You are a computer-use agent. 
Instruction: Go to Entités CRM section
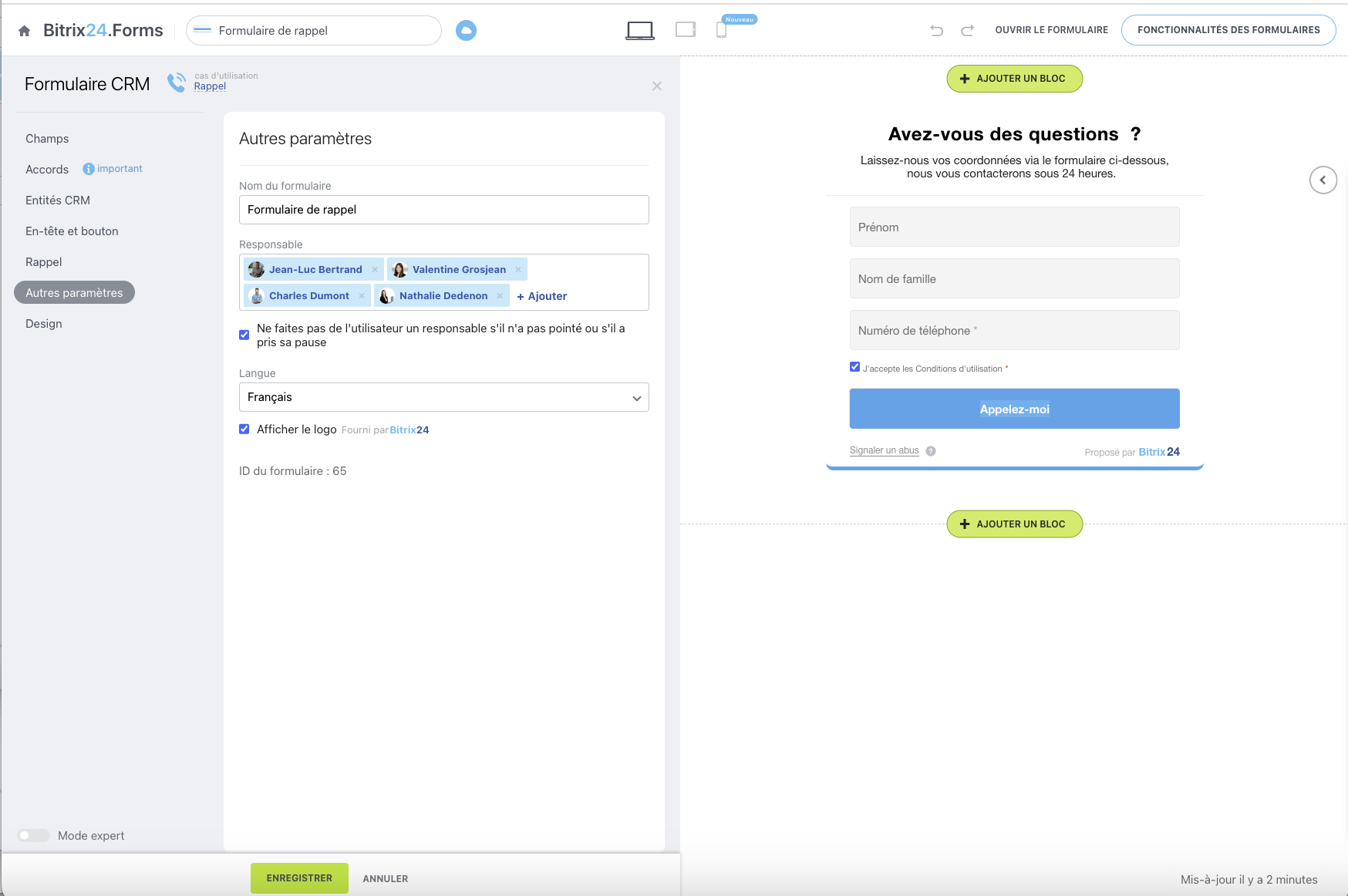pos(58,200)
